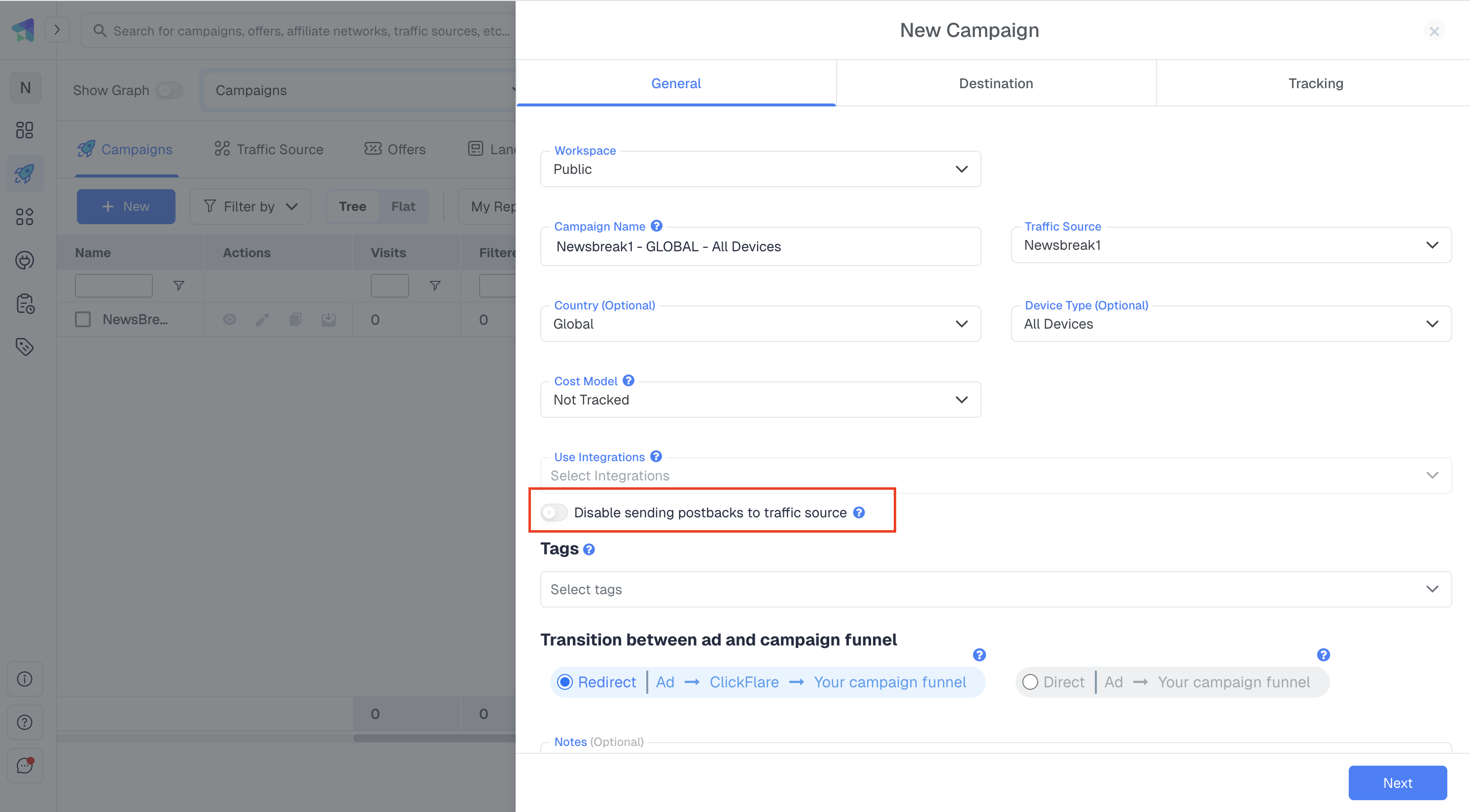
Task: Open the Workspace dropdown
Action: pos(760,169)
